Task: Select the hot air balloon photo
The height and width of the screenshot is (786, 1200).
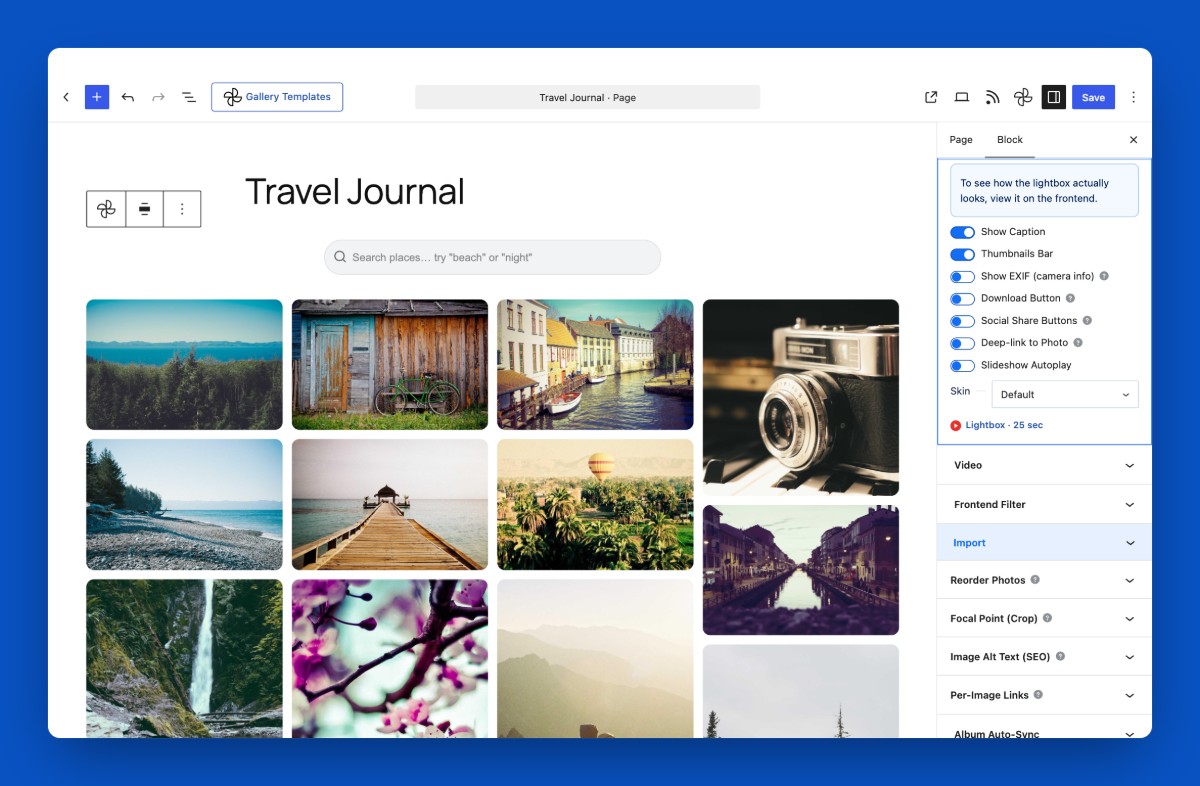Action: pyautogui.click(x=595, y=505)
